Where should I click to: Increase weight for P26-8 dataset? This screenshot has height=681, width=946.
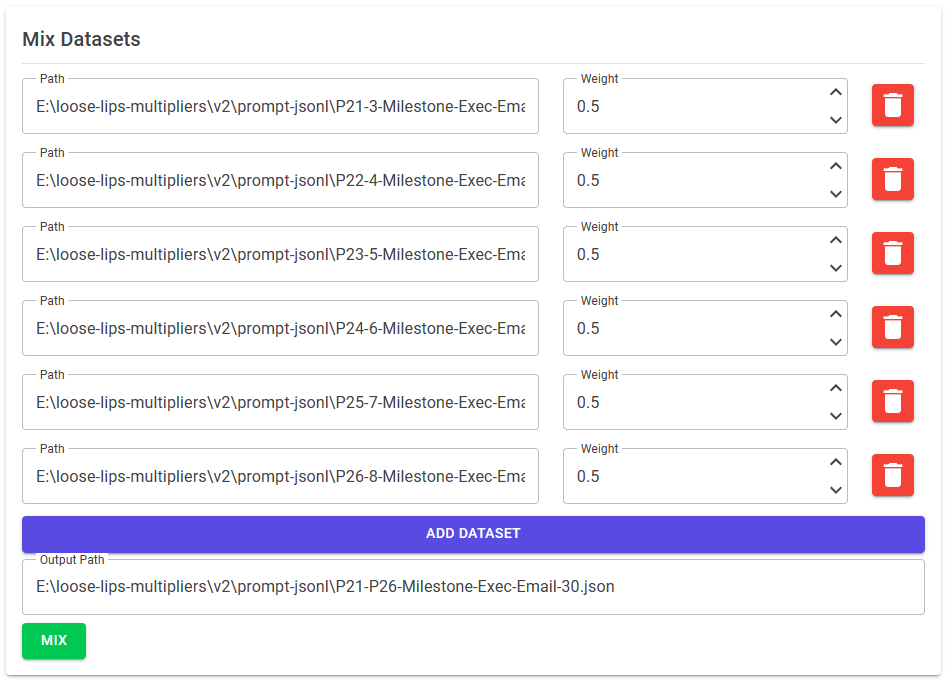tap(836, 462)
